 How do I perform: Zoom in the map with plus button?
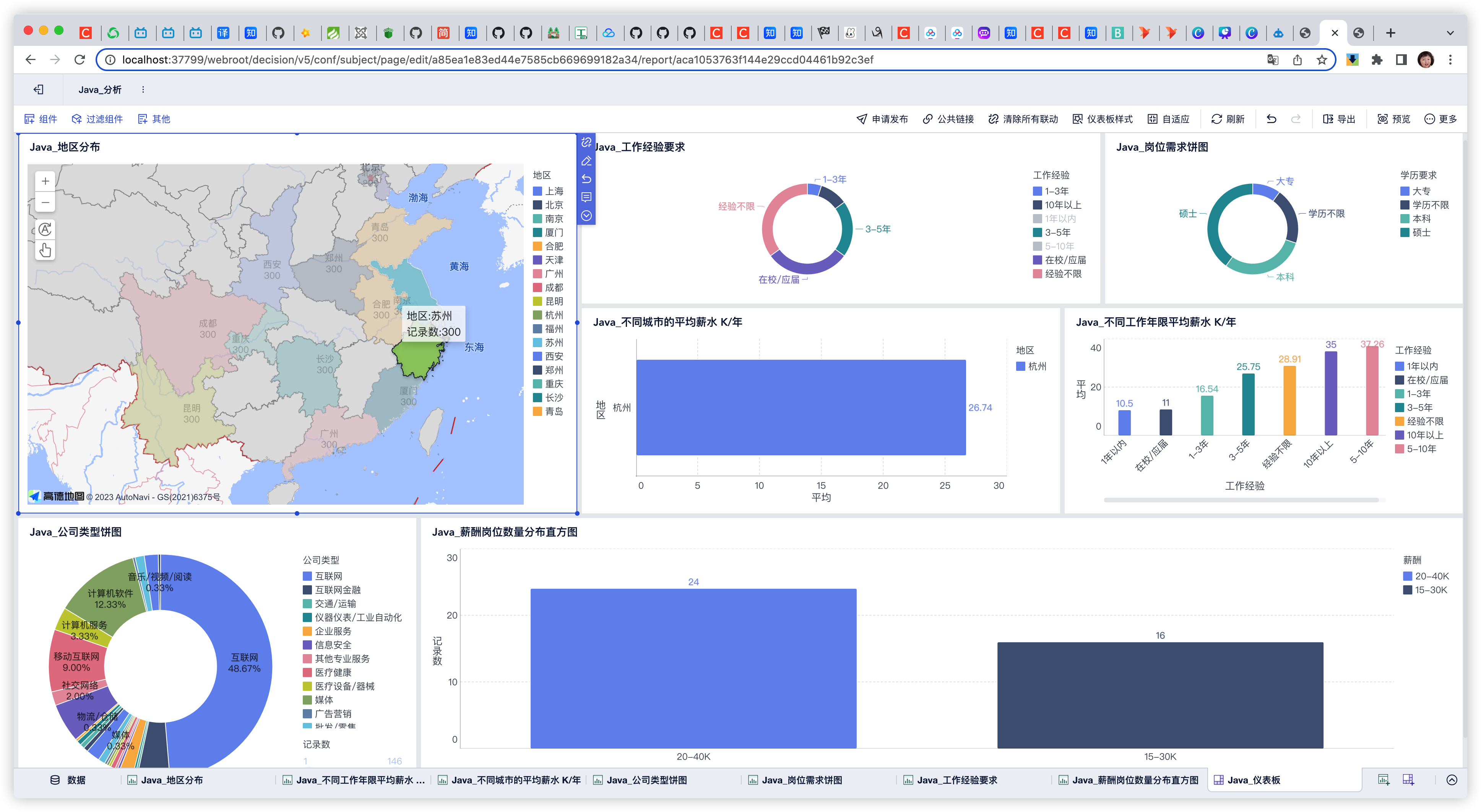(45, 181)
